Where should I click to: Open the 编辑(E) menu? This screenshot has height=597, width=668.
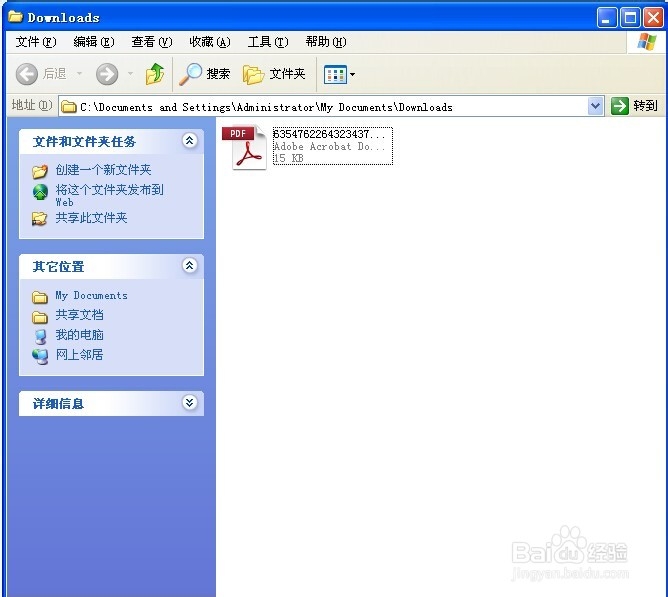point(94,42)
